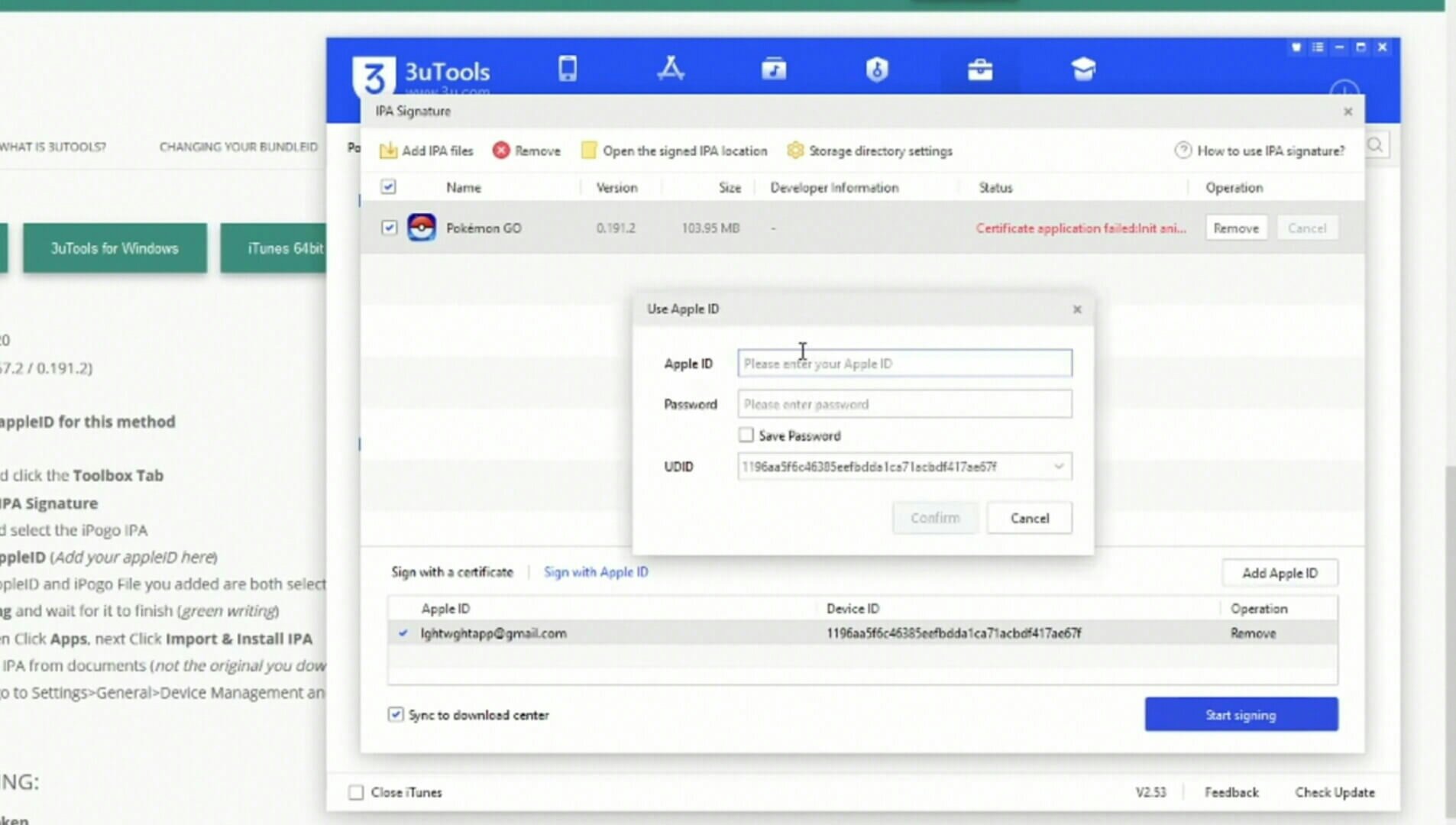Close the IPA Signature window
Screen dimensions: 1456x825
[x=1348, y=112]
